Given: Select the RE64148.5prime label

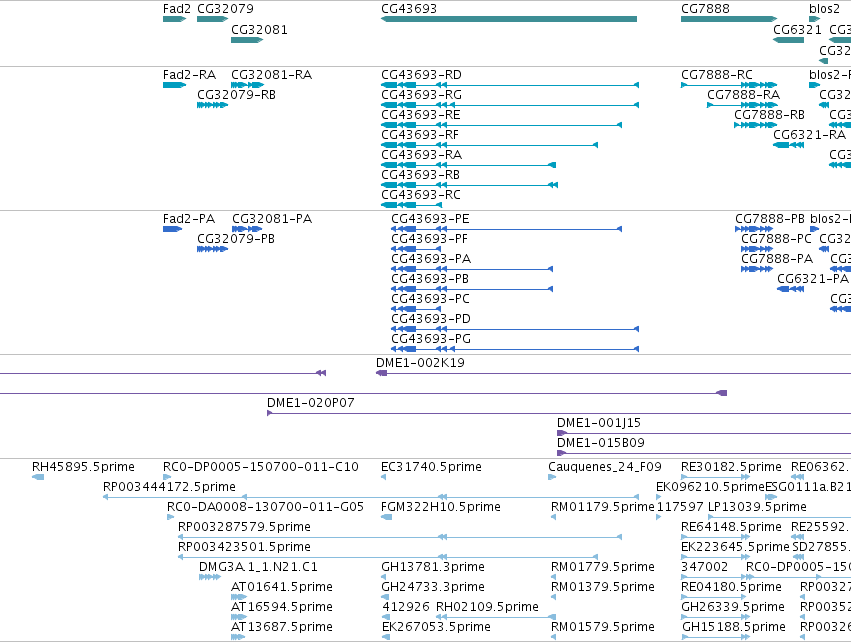Looking at the screenshot, I should point(731,527).
